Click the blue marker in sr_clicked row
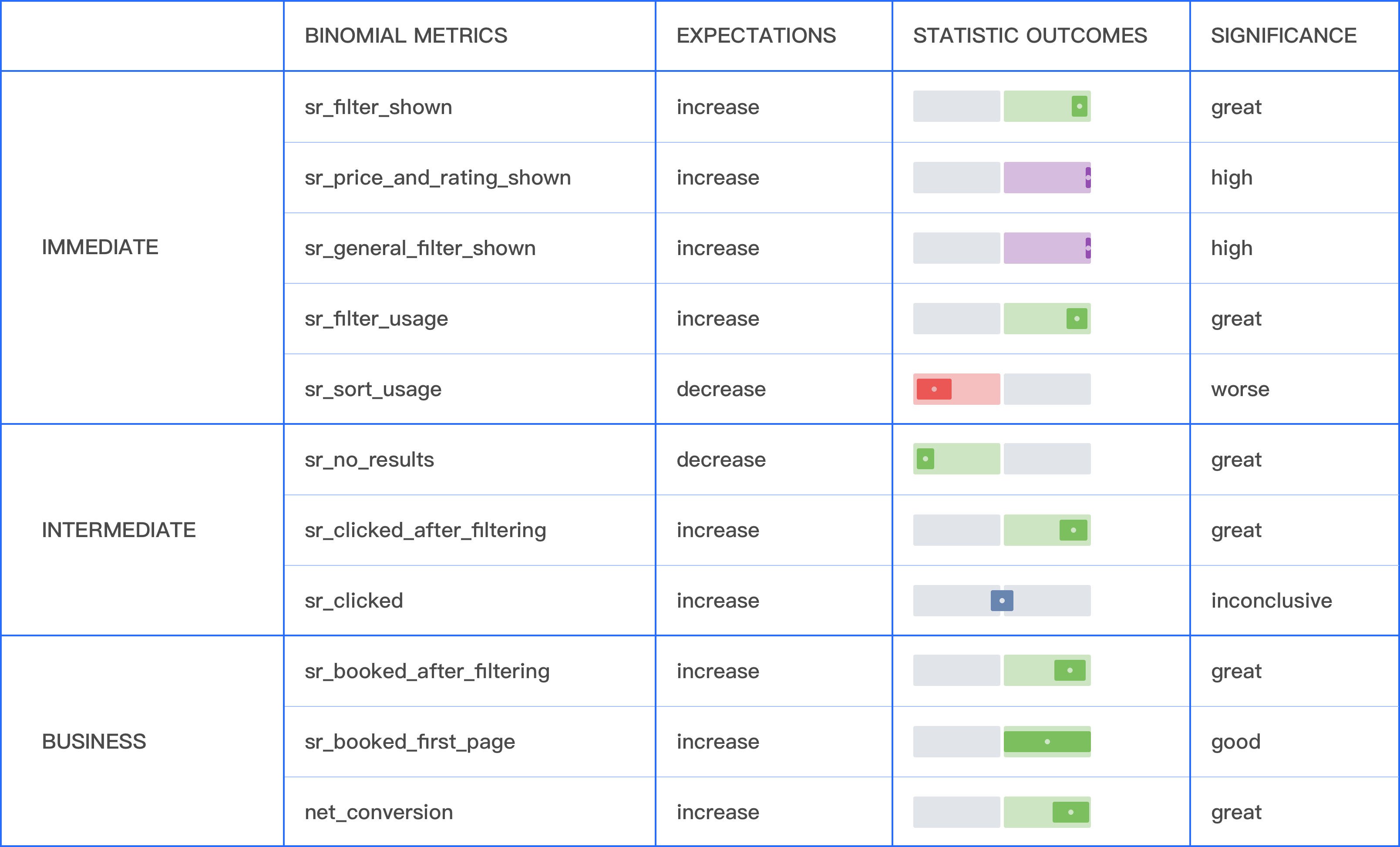This screenshot has height=847, width=1400. [1002, 601]
